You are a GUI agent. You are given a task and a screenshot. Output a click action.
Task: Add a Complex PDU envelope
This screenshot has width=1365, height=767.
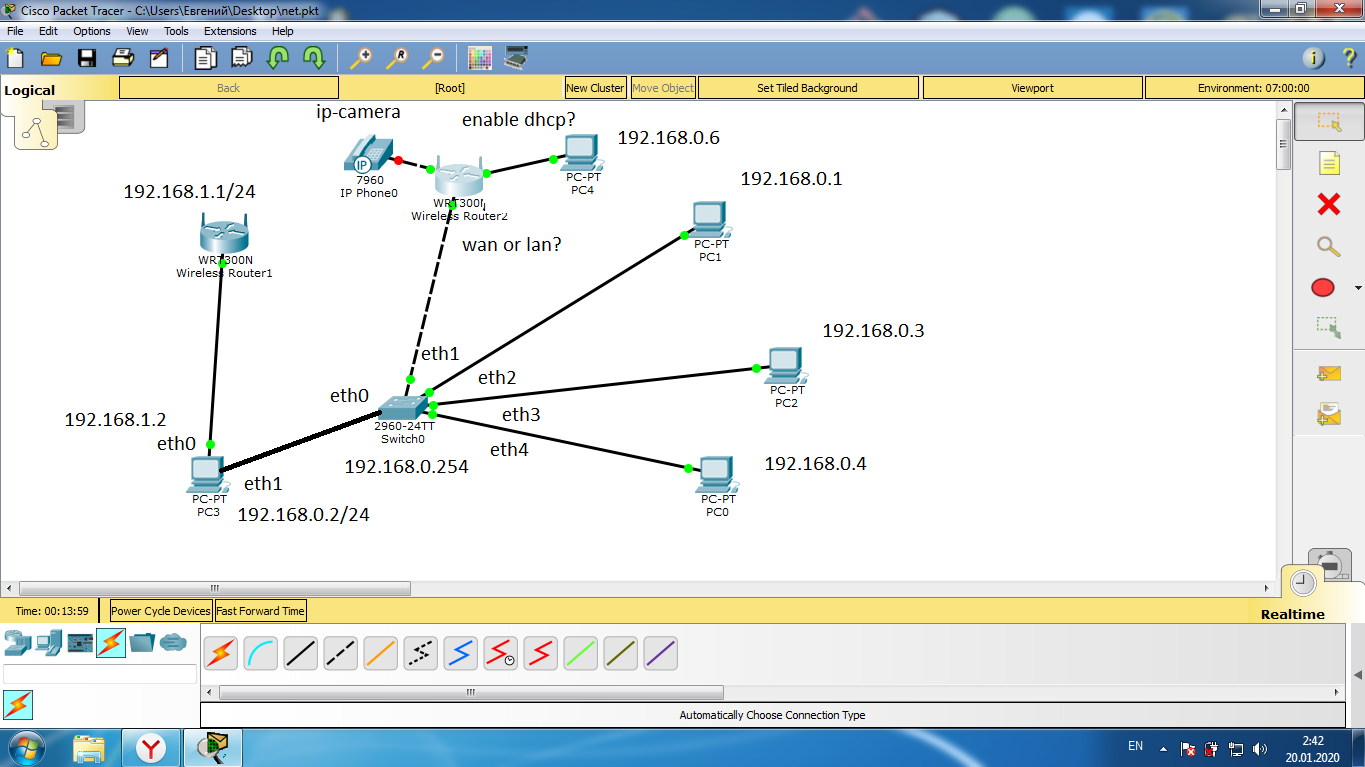click(1328, 413)
